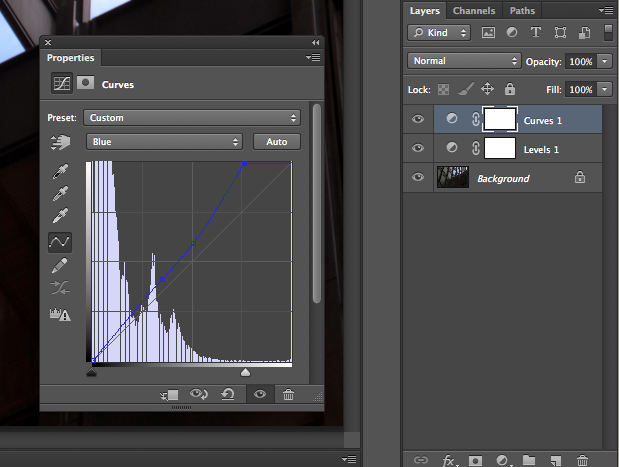Viewport: 619px width, 467px height.
Task: Select the pencil draw curve tool
Action: tap(59, 266)
